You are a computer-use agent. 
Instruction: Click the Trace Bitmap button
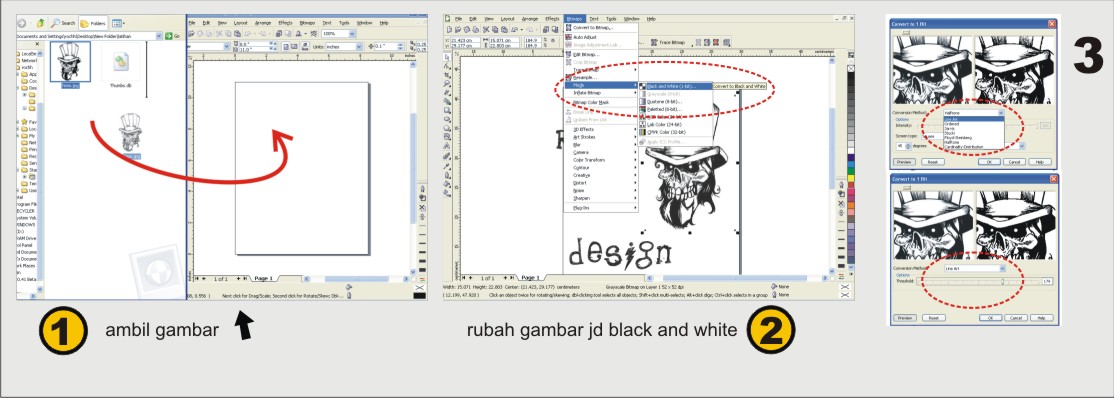[668, 42]
